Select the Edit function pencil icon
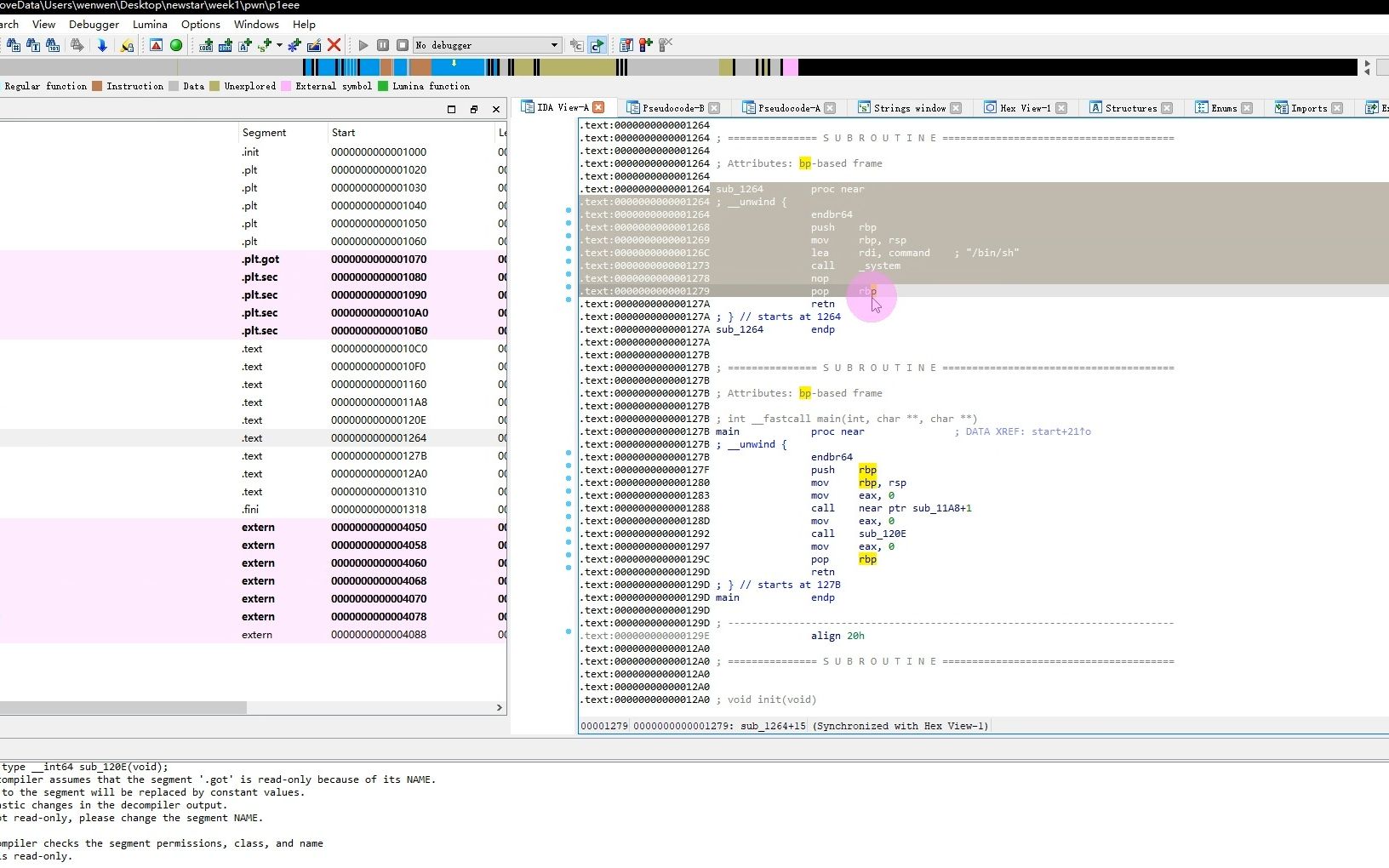Screen dimensions: 1389x868 [x=312, y=45]
